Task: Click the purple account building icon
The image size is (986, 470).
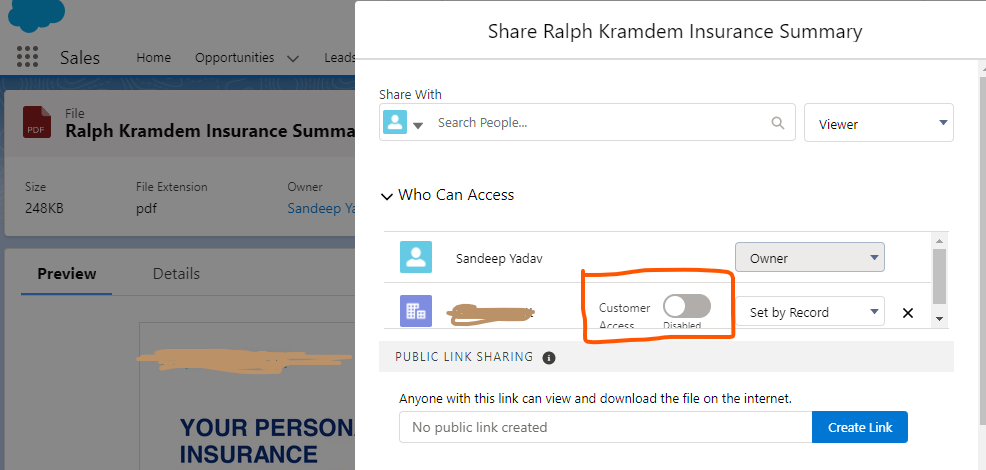Action: [415, 311]
